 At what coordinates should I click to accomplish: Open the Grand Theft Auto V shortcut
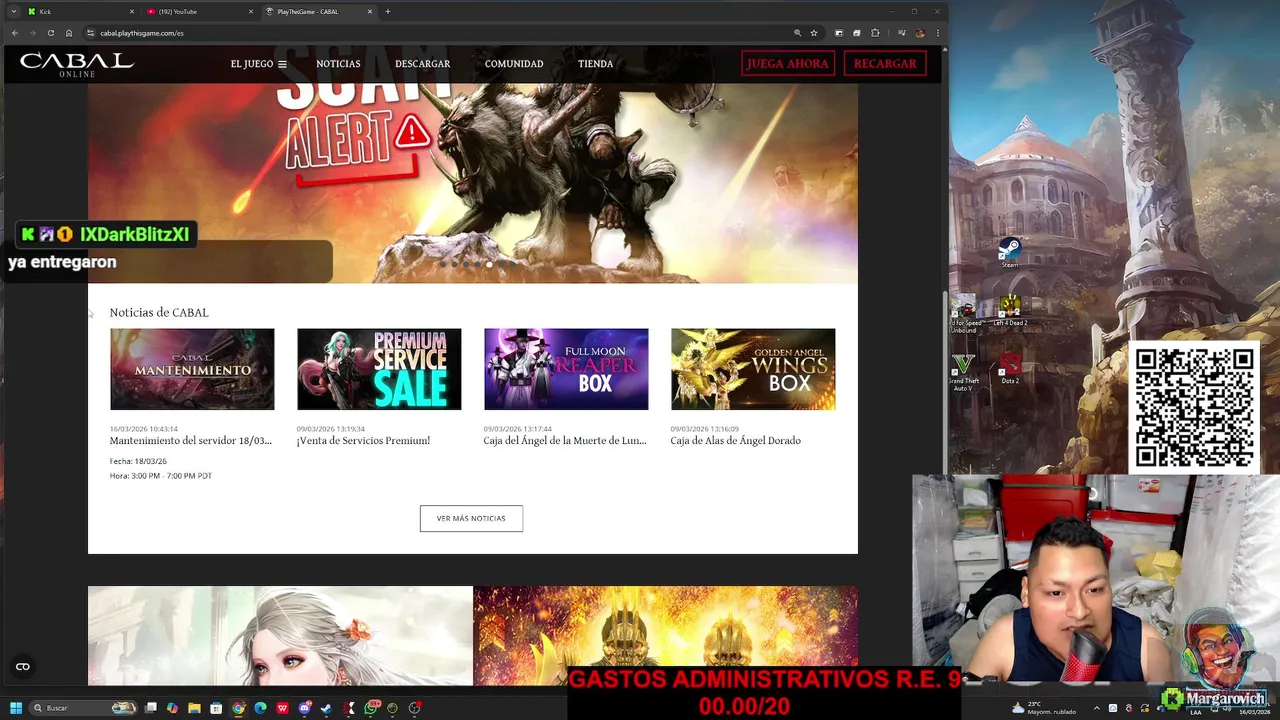click(964, 370)
